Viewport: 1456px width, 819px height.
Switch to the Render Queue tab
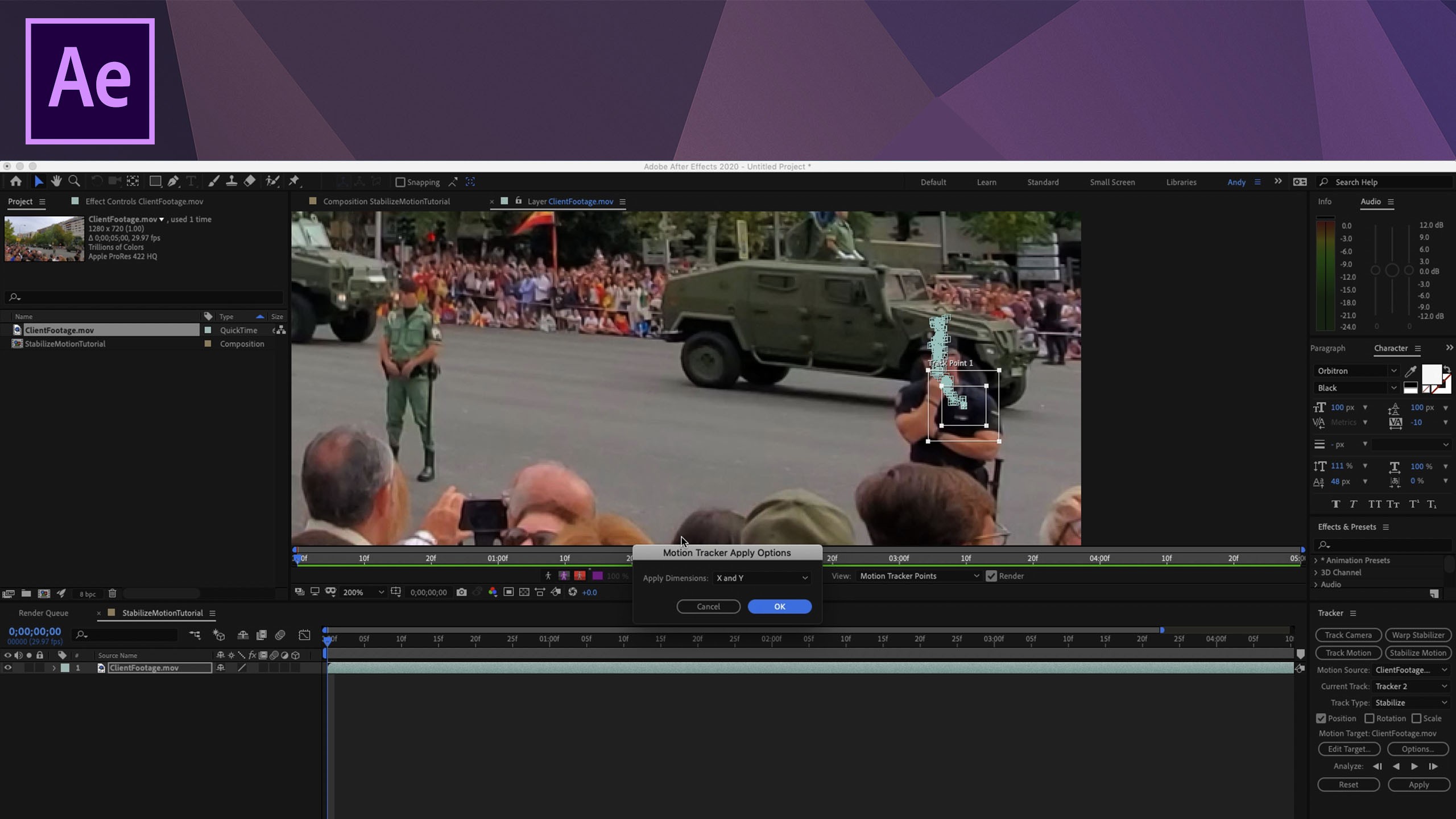pos(43,613)
